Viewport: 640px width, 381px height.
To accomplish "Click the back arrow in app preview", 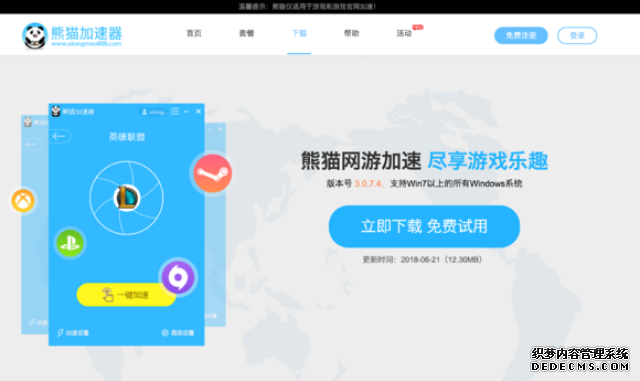I will point(60,136).
